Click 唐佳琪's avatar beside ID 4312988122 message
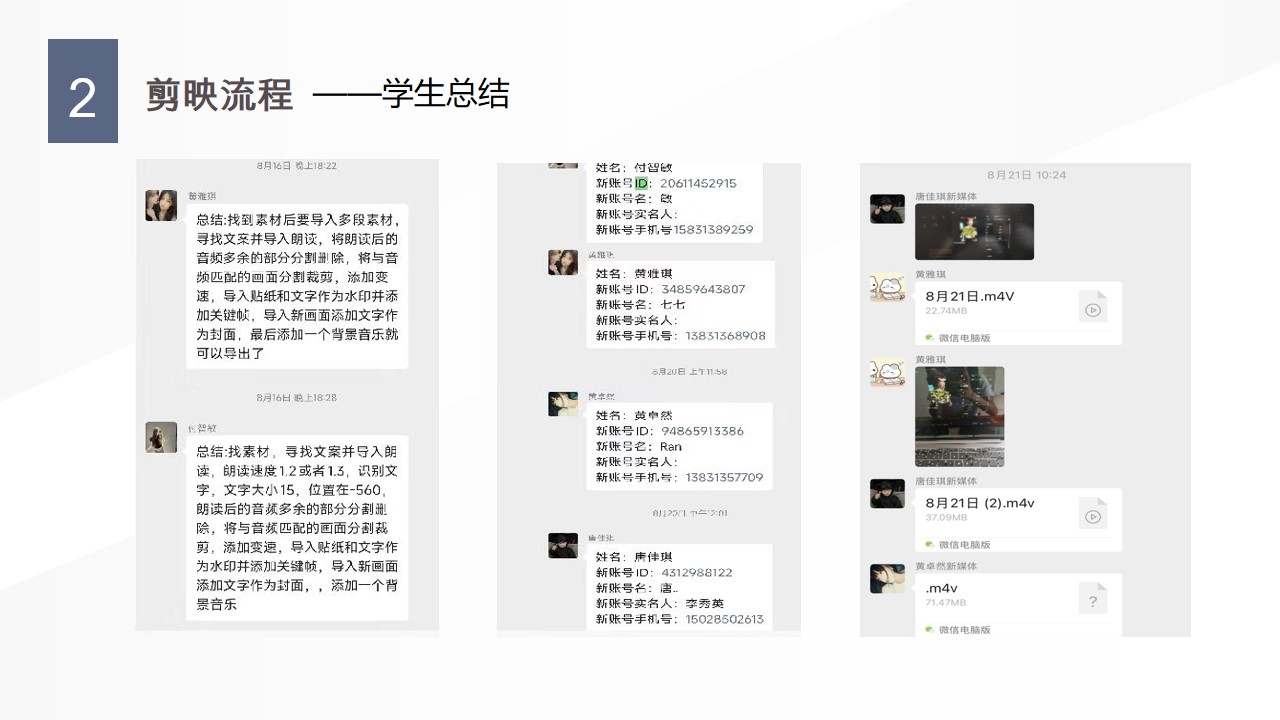Image resolution: width=1280 pixels, height=720 pixels. point(563,546)
